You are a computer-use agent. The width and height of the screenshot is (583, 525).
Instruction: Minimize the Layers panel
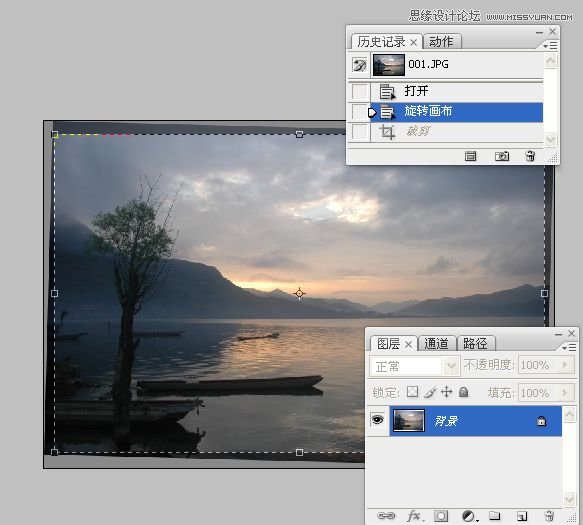pos(558,335)
